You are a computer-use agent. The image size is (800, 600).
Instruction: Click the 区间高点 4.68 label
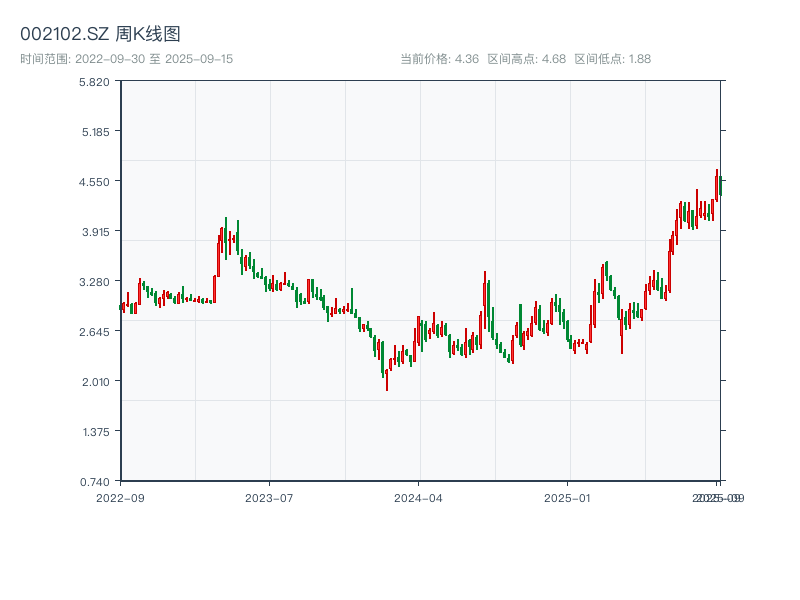526,59
